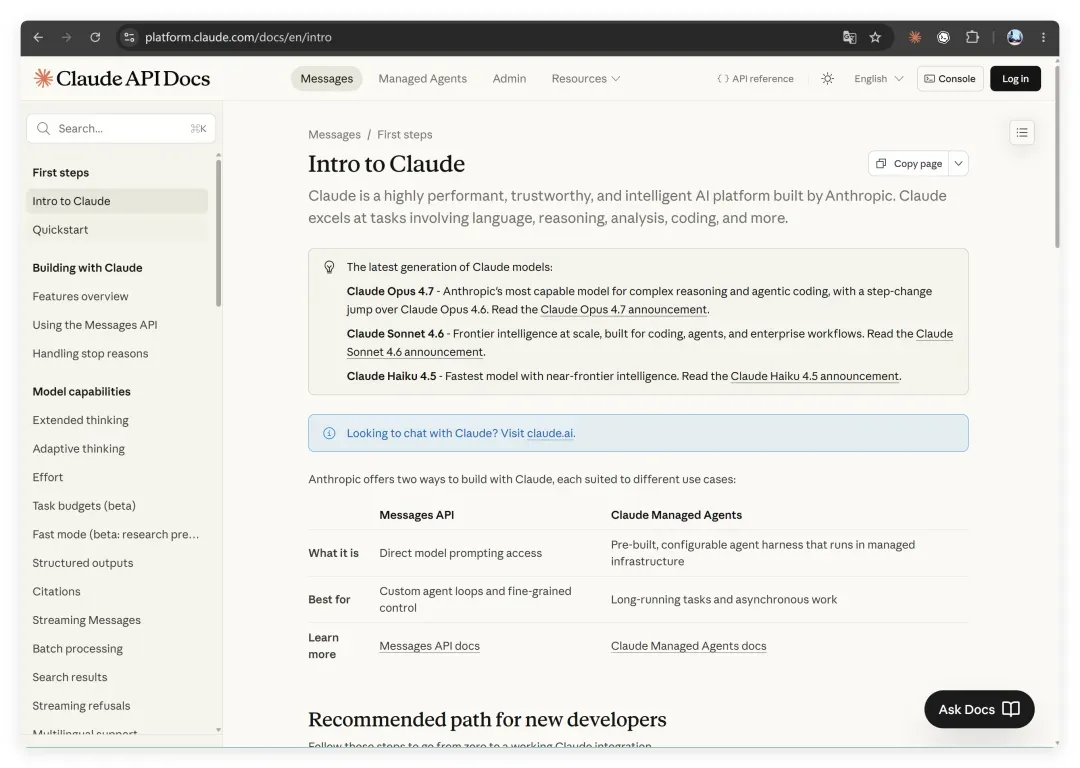
Task: Click the info circle icon in blue banner
Action: (329, 433)
